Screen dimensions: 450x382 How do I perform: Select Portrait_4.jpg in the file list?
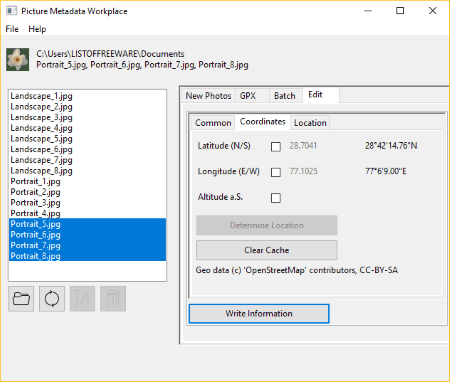pyautogui.click(x=87, y=213)
